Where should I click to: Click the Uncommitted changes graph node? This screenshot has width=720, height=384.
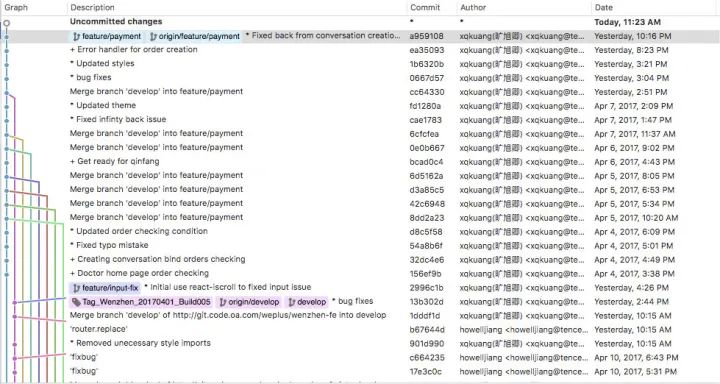(x=6, y=23)
